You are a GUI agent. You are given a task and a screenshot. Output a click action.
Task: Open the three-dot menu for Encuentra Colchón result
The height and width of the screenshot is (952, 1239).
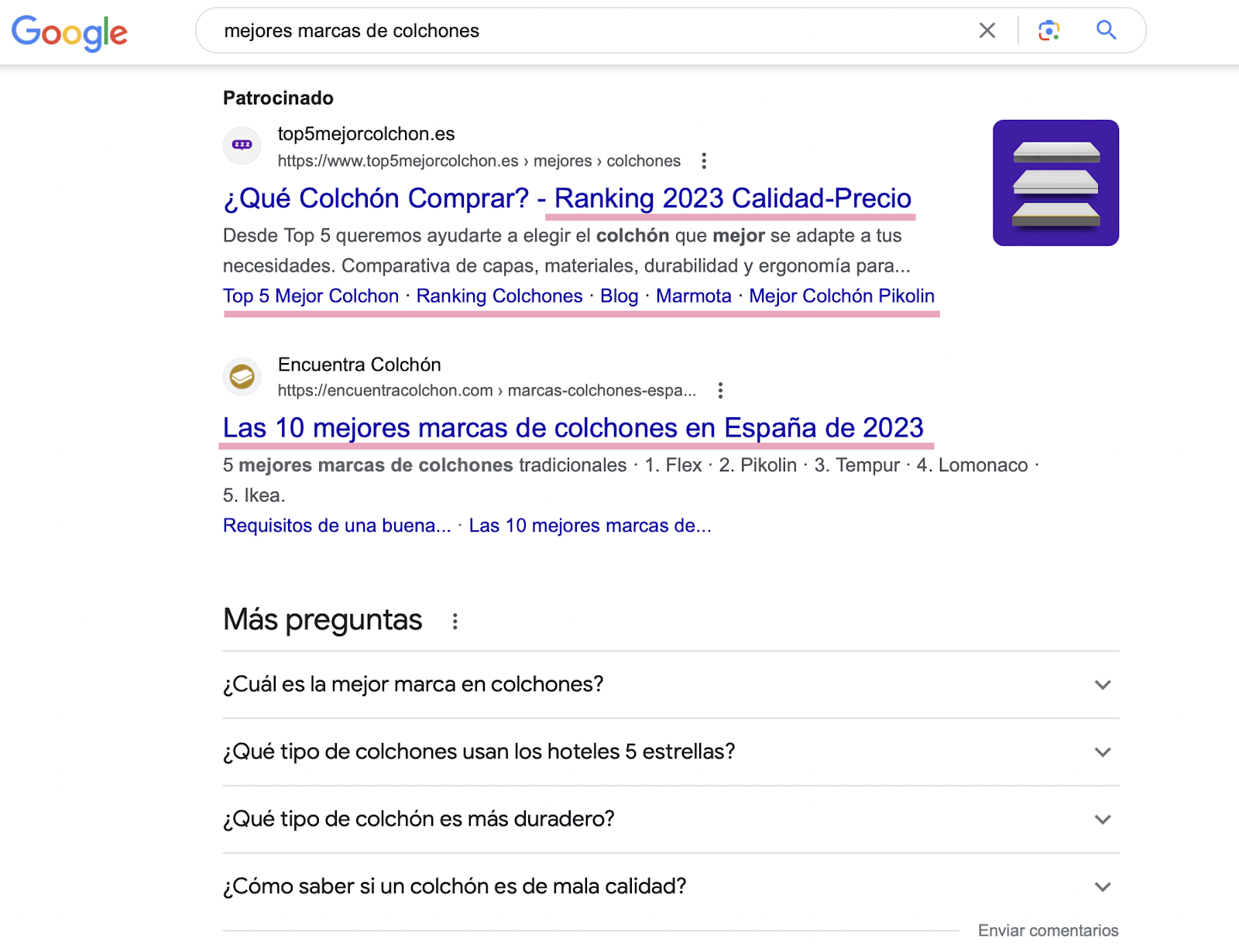720,391
